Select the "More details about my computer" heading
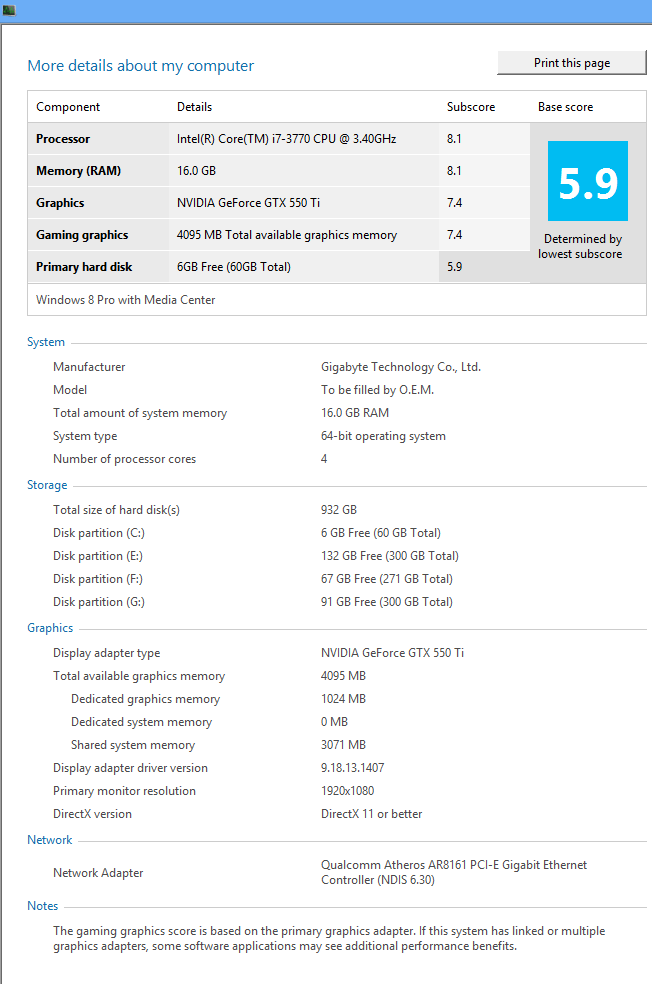 (140, 66)
